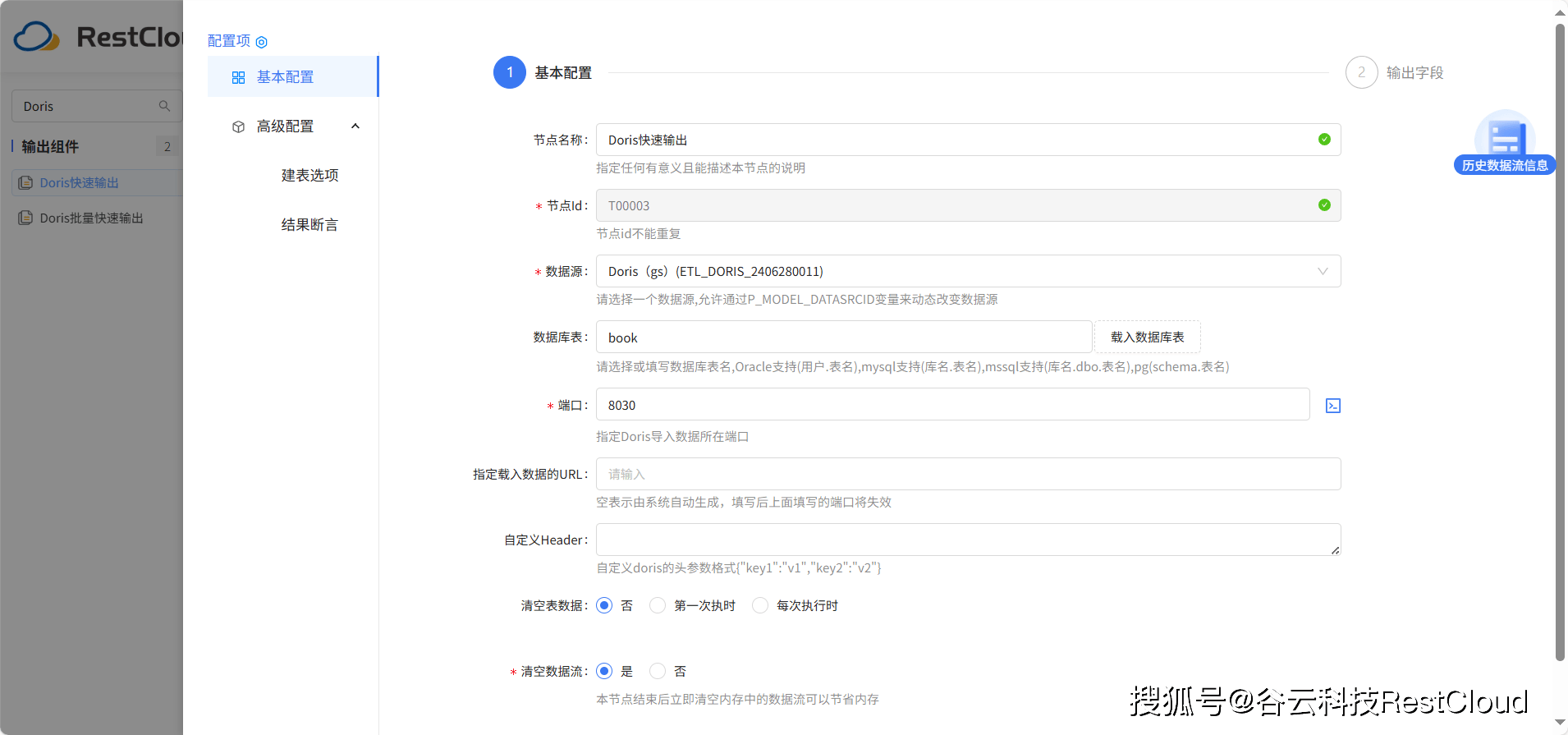This screenshot has width=1568, height=735.
Task: Click the terminal icon beside port field
Action: [1333, 406]
